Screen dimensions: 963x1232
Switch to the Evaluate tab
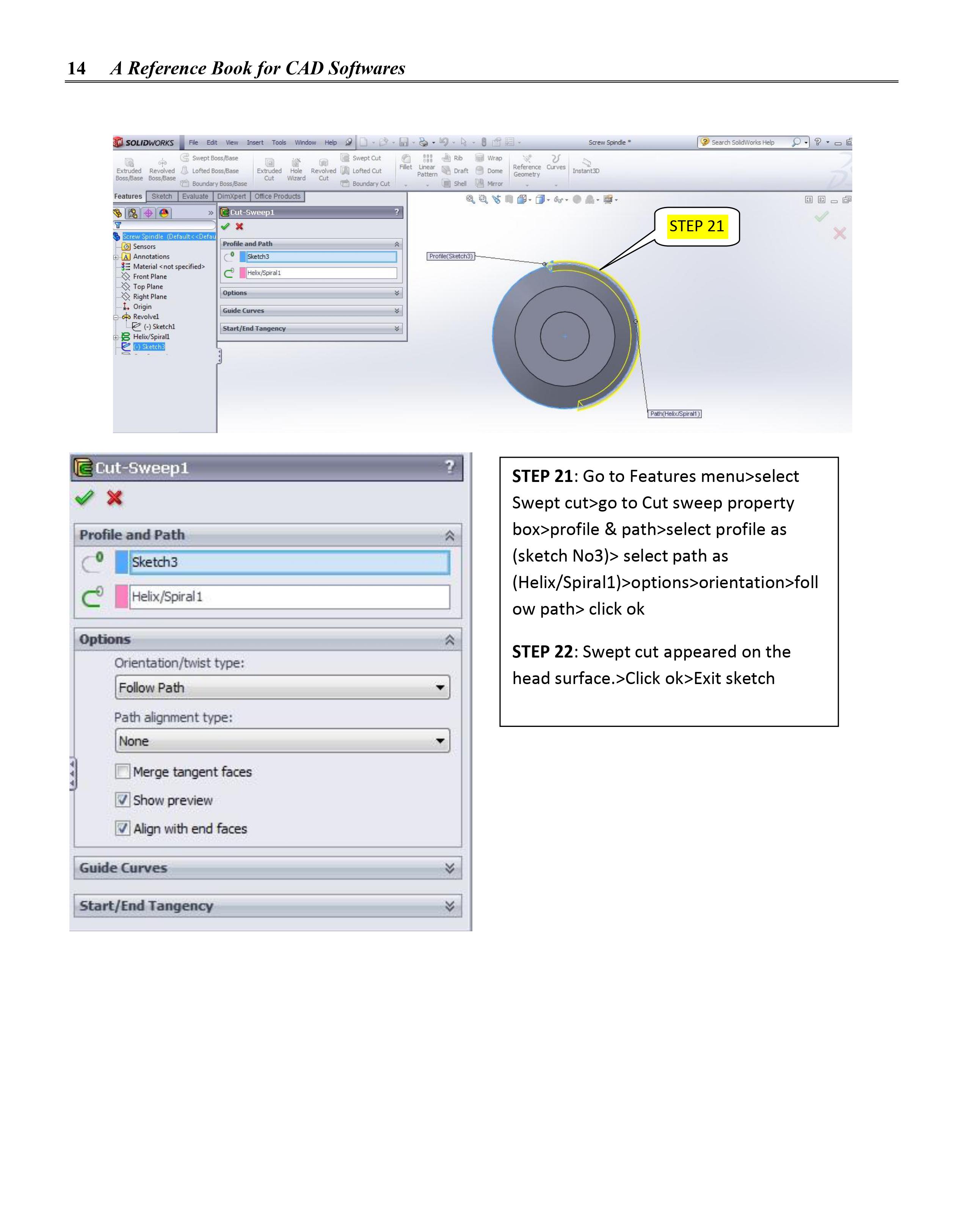195,196
